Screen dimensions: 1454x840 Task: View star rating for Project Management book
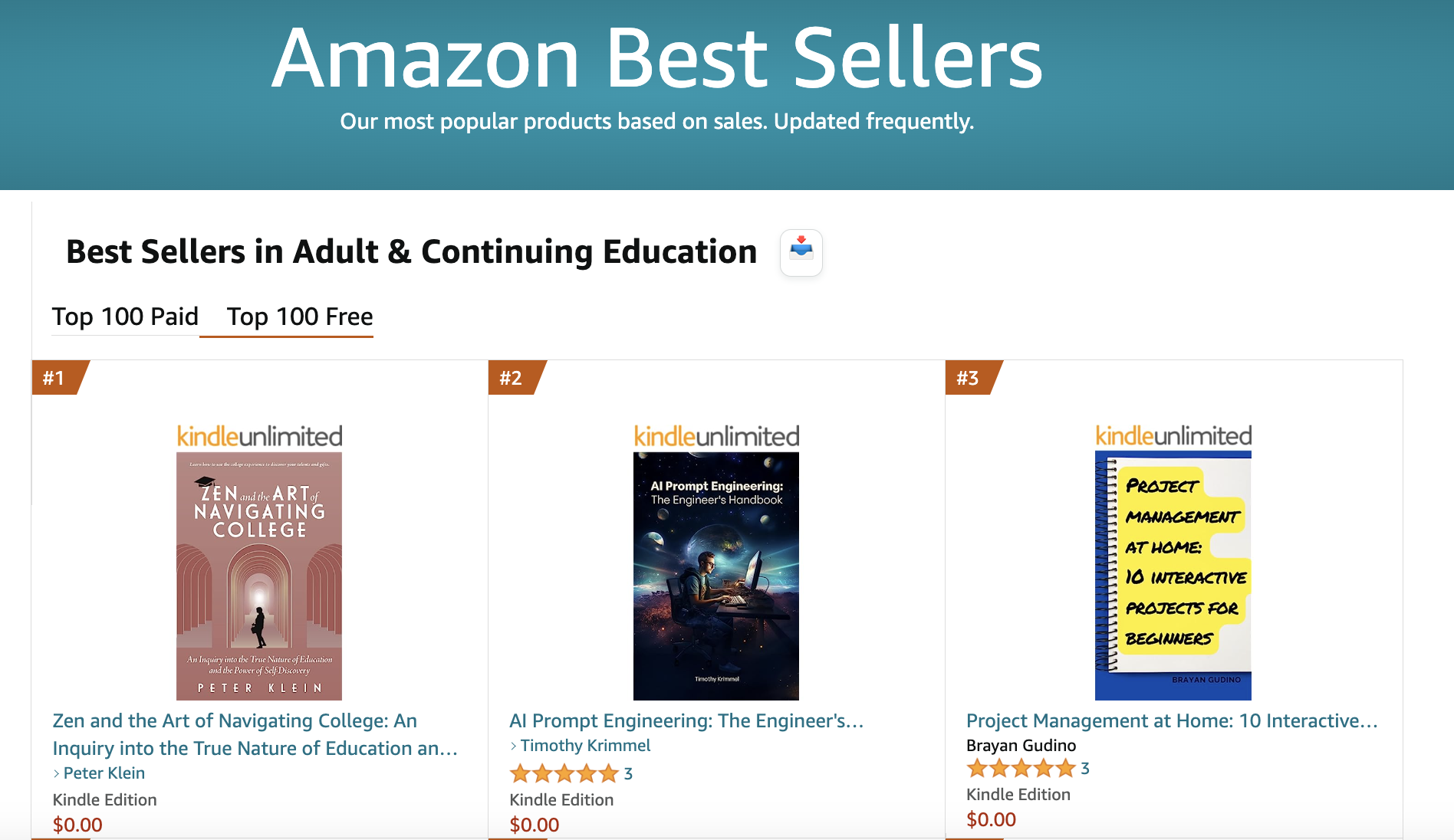click(x=1021, y=768)
